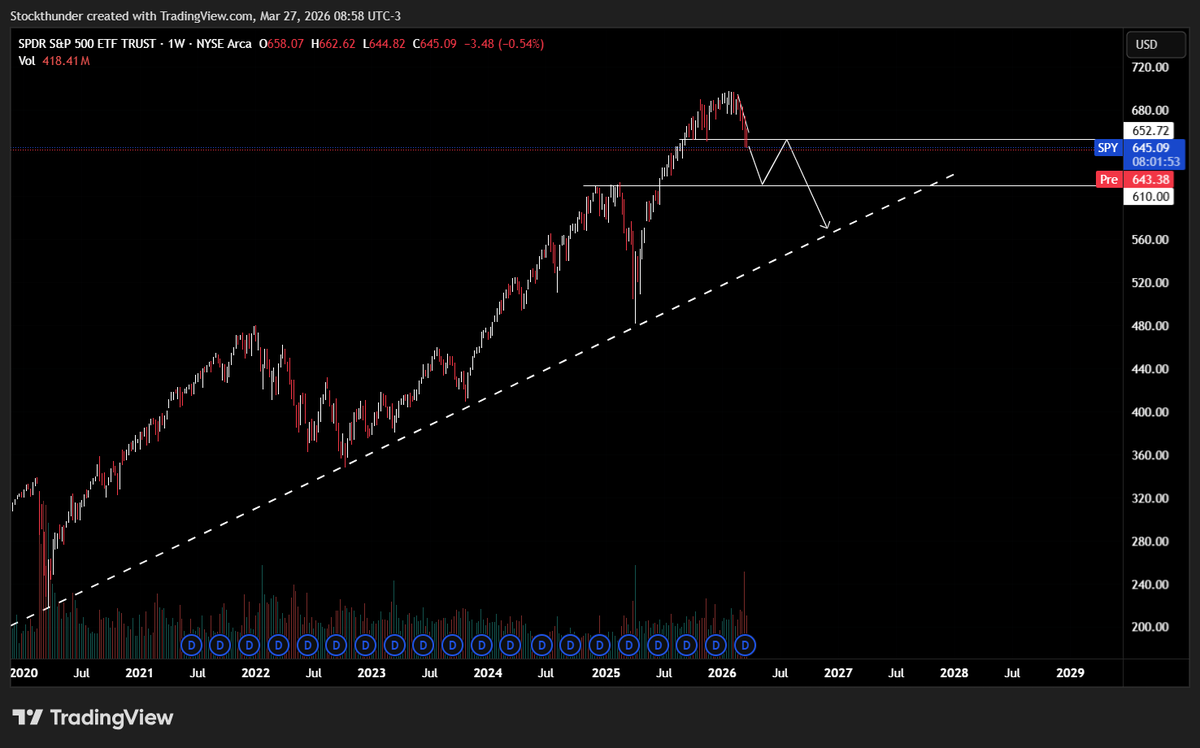Screen dimensions: 1200x748
Task: Click the 2024 time axis label
Action: click(487, 674)
